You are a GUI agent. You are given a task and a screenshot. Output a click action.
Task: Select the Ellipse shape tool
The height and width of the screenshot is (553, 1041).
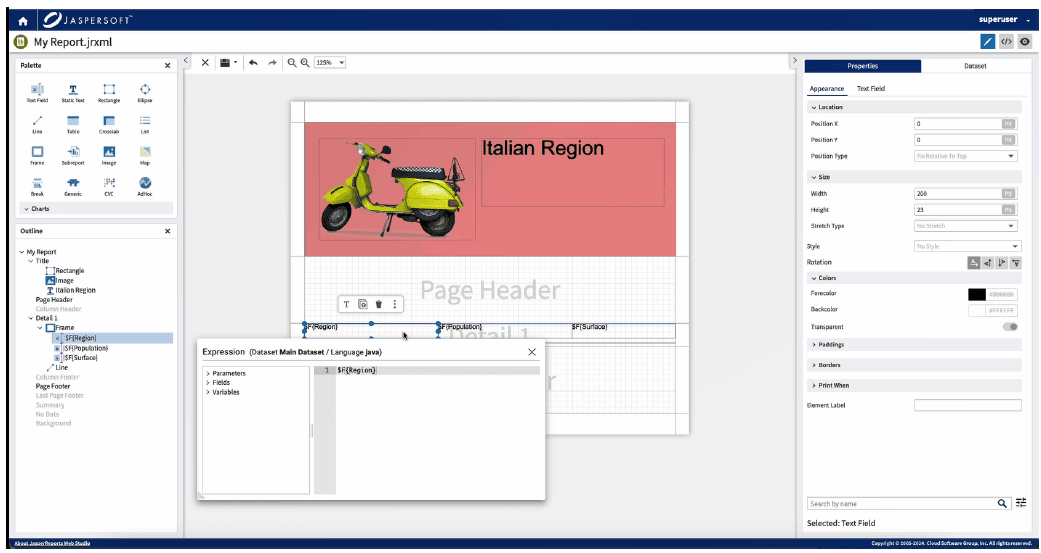[145, 93]
